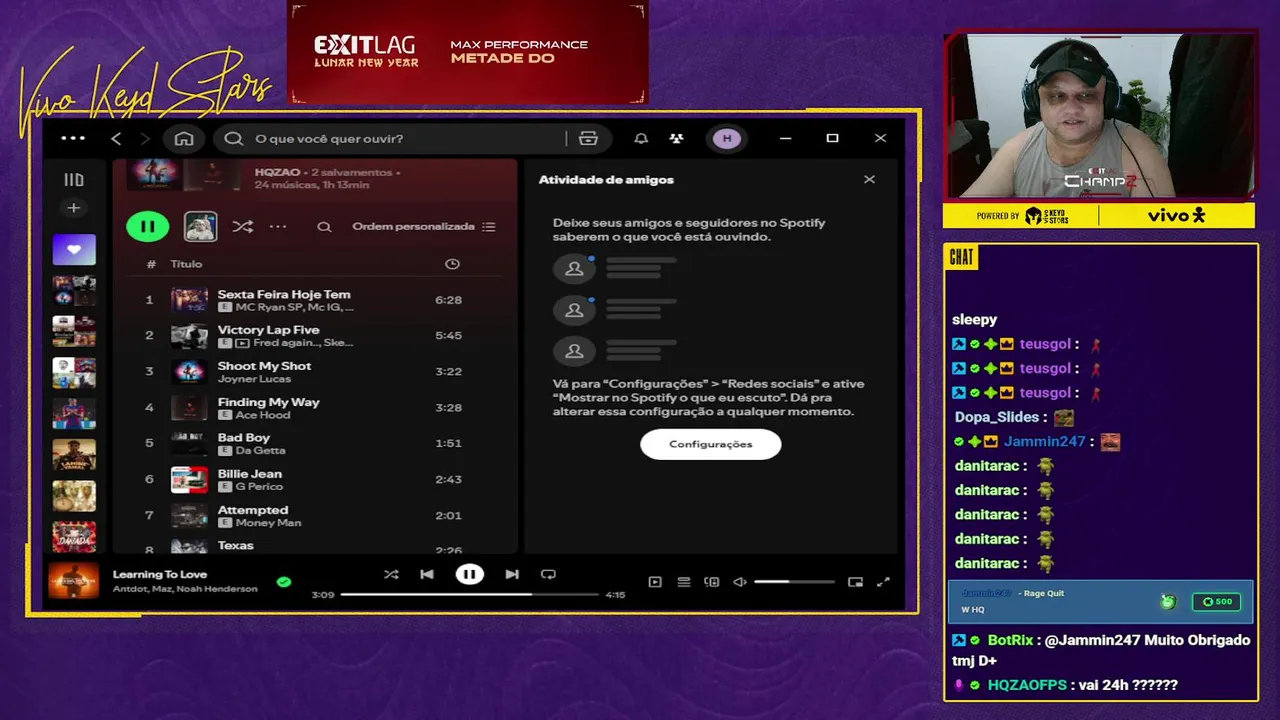
Task: Toggle friend activity icon in the top bar
Action: [x=676, y=138]
